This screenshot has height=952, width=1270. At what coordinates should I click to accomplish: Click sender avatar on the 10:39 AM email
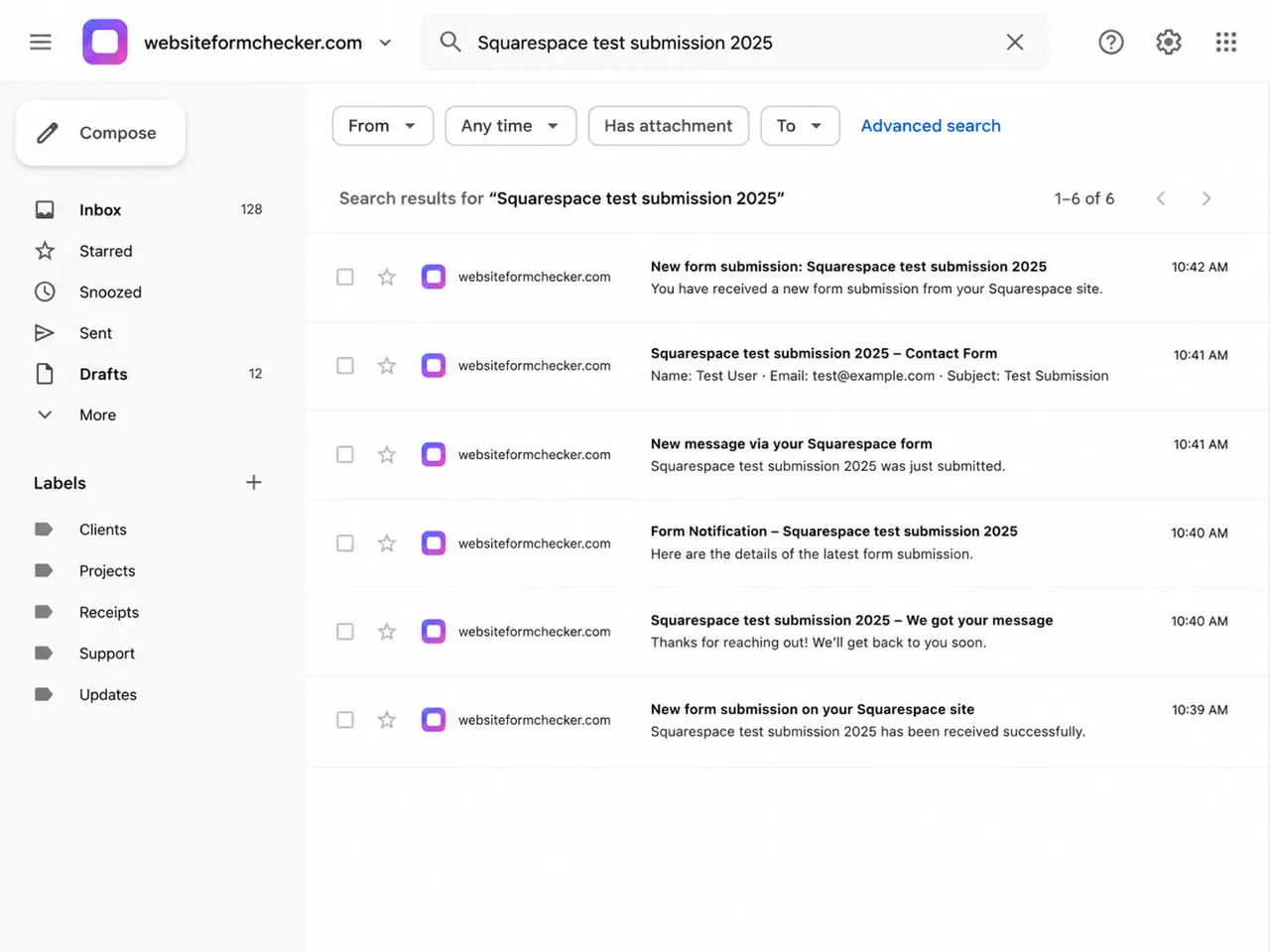tap(434, 720)
